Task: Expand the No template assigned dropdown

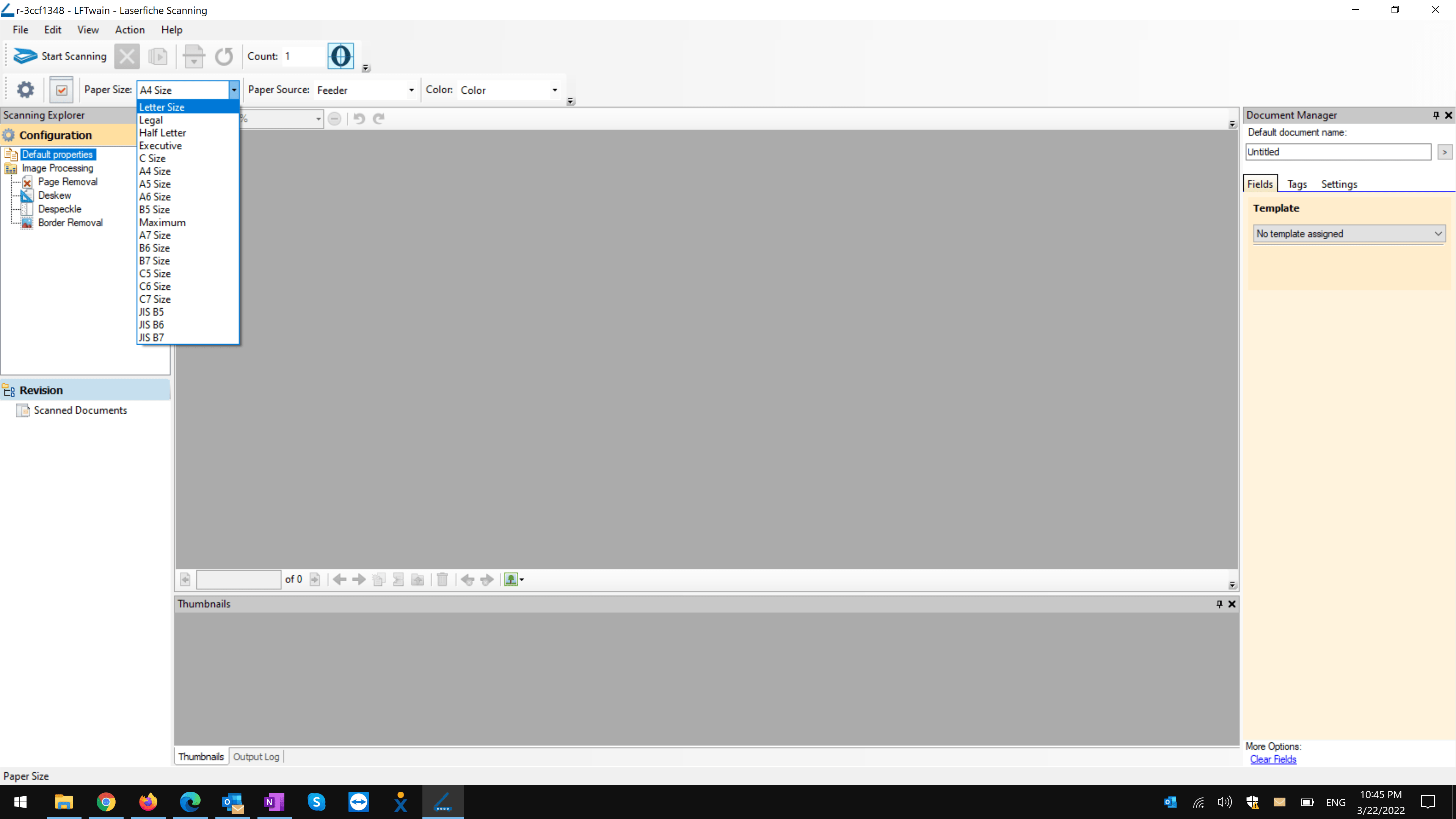Action: pos(1438,234)
